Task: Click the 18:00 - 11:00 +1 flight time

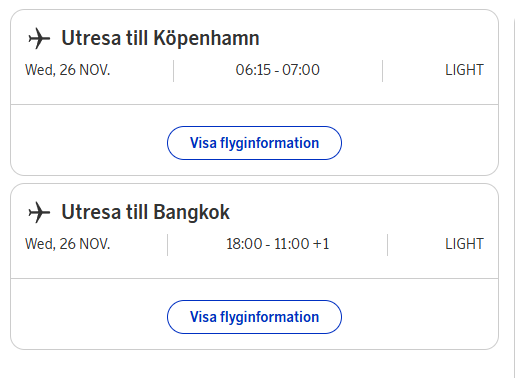Action: point(278,244)
